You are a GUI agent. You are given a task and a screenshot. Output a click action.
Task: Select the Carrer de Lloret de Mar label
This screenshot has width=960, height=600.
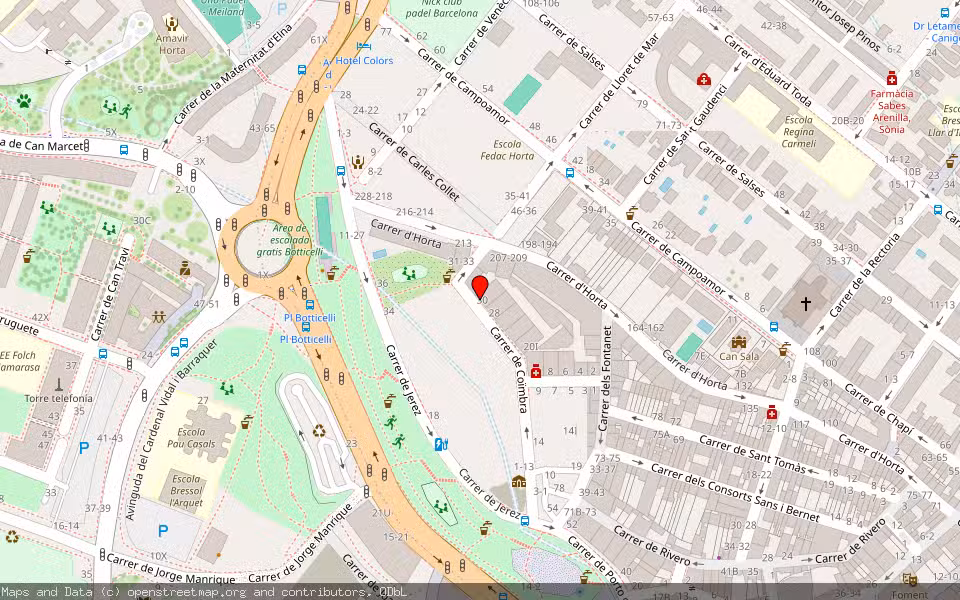pyautogui.click(x=619, y=81)
